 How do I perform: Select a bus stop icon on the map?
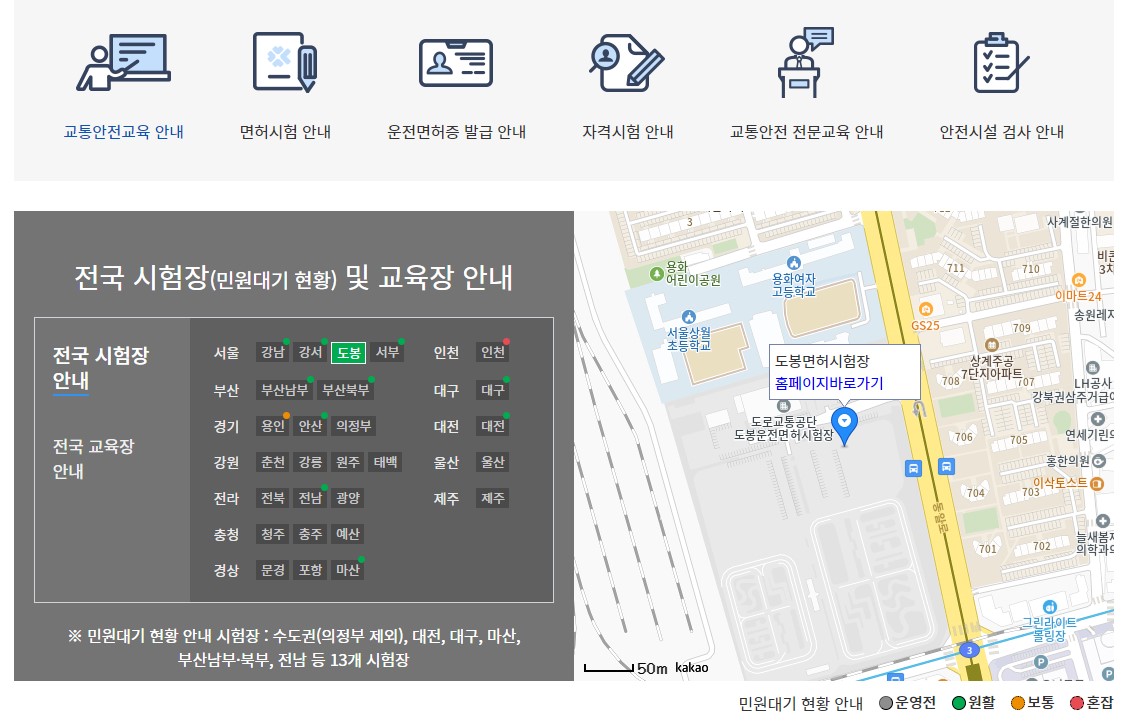click(x=913, y=467)
